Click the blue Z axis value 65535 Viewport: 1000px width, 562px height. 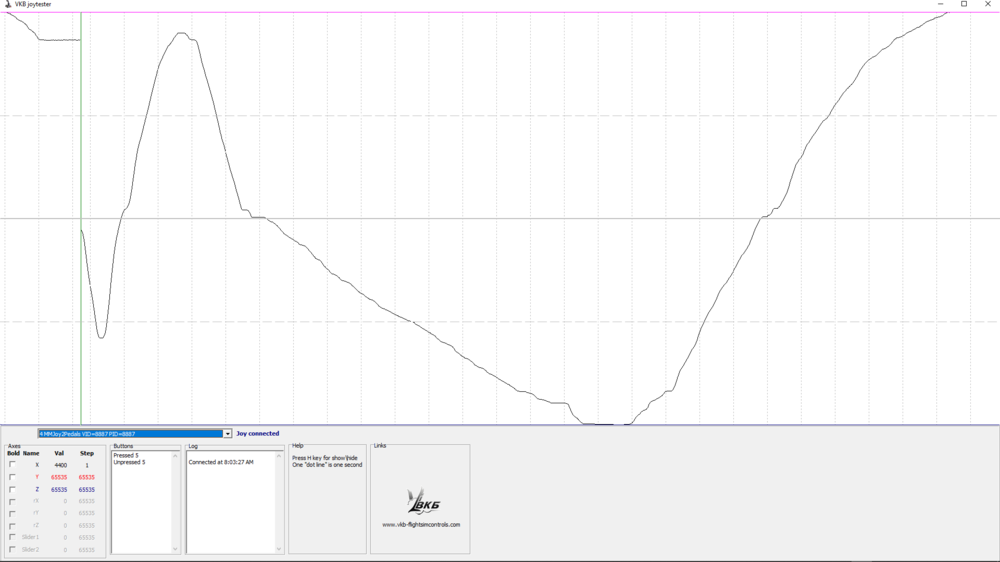coord(59,490)
